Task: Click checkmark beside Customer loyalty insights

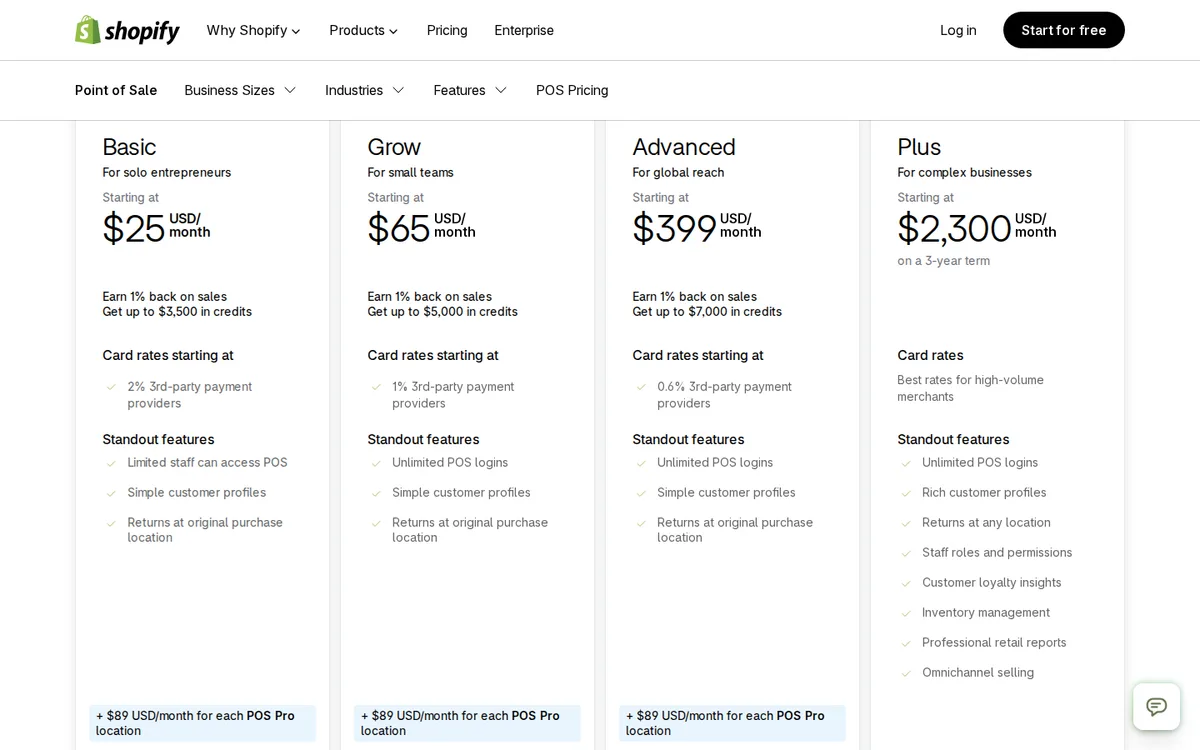Action: click(906, 583)
